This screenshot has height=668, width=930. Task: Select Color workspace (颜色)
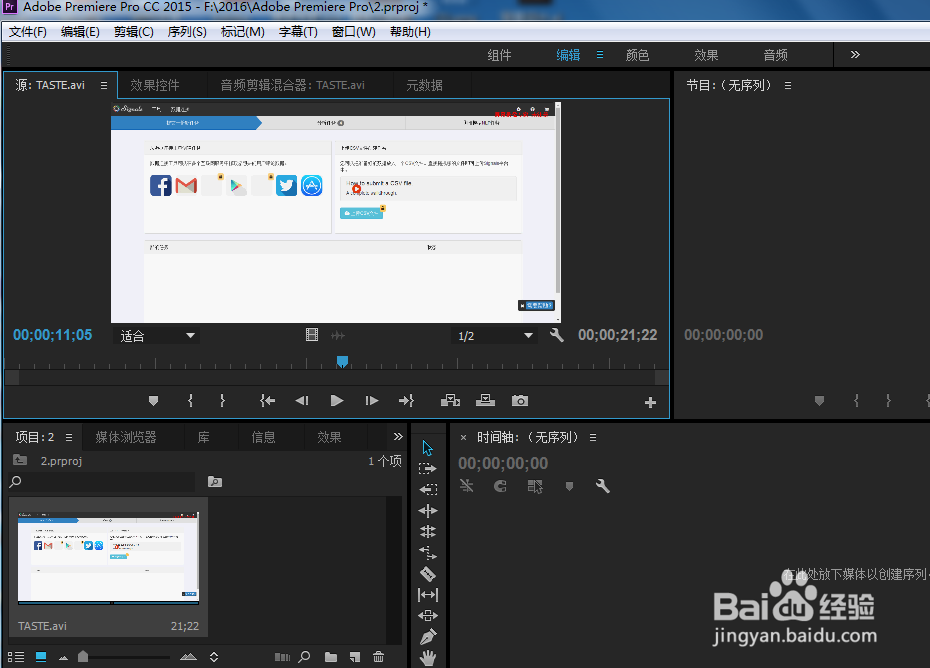[638, 55]
